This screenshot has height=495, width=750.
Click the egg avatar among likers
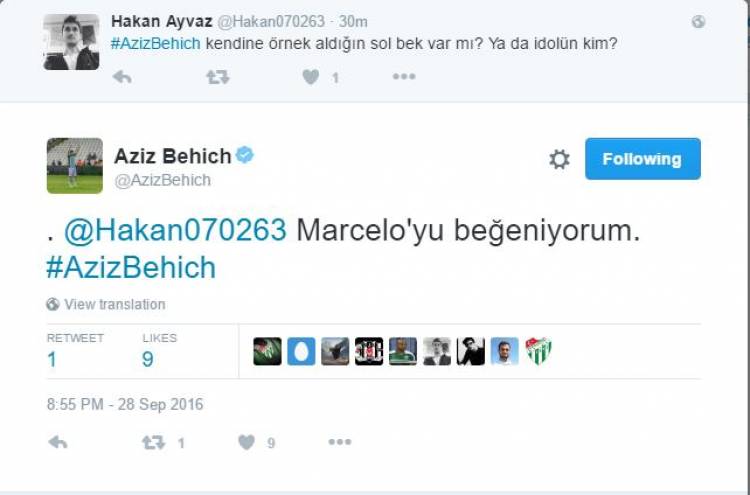click(301, 351)
